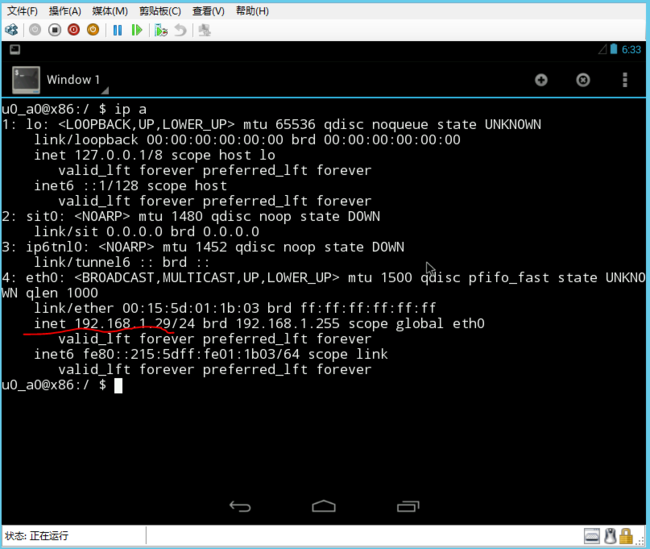Screen dimensions: 650x549
Task: Open the 媒体(M) menu
Action: [x=110, y=11]
